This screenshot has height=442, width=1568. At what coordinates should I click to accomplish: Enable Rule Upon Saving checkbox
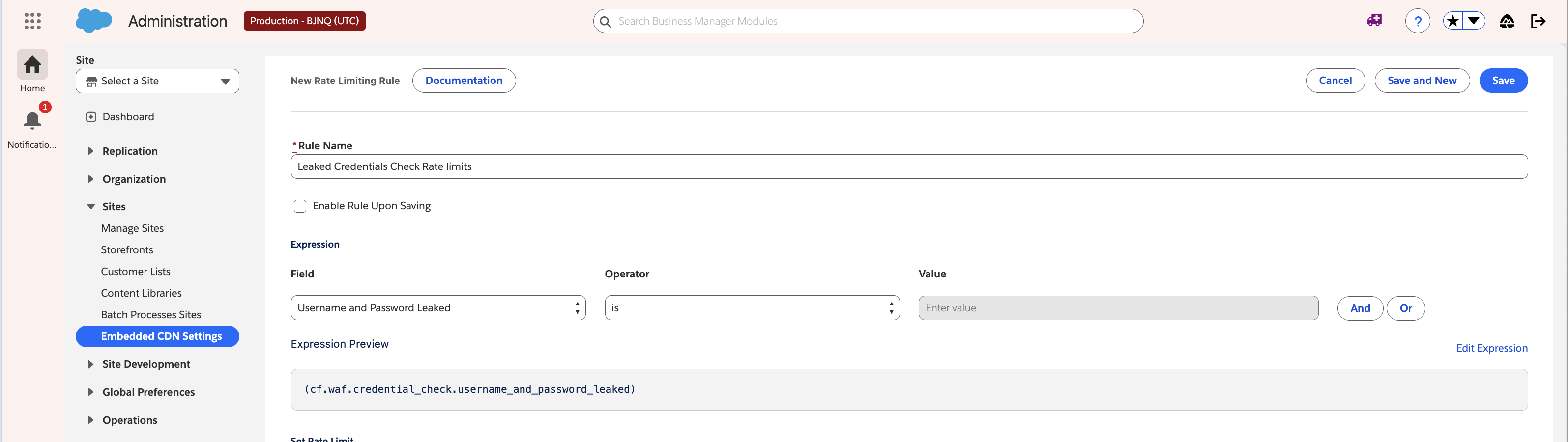(300, 206)
